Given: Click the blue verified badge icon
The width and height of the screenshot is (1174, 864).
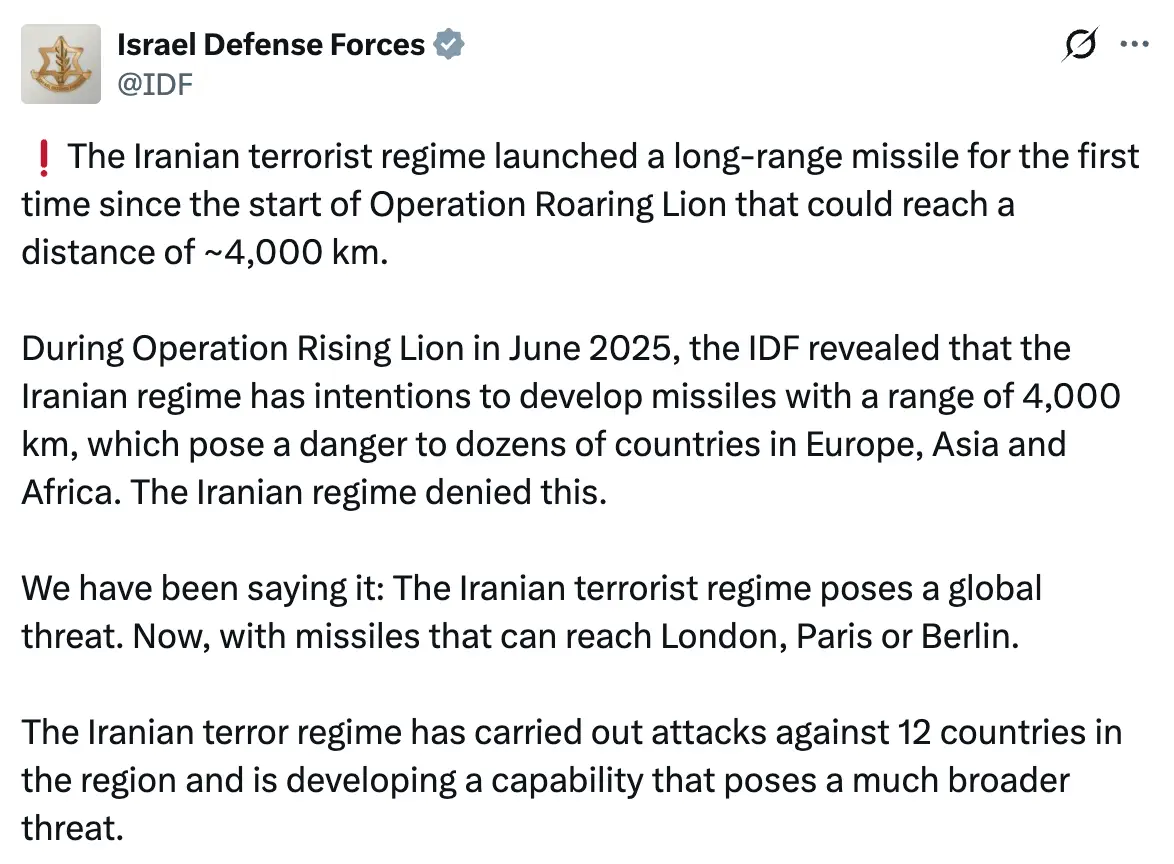Looking at the screenshot, I should point(449,43).
